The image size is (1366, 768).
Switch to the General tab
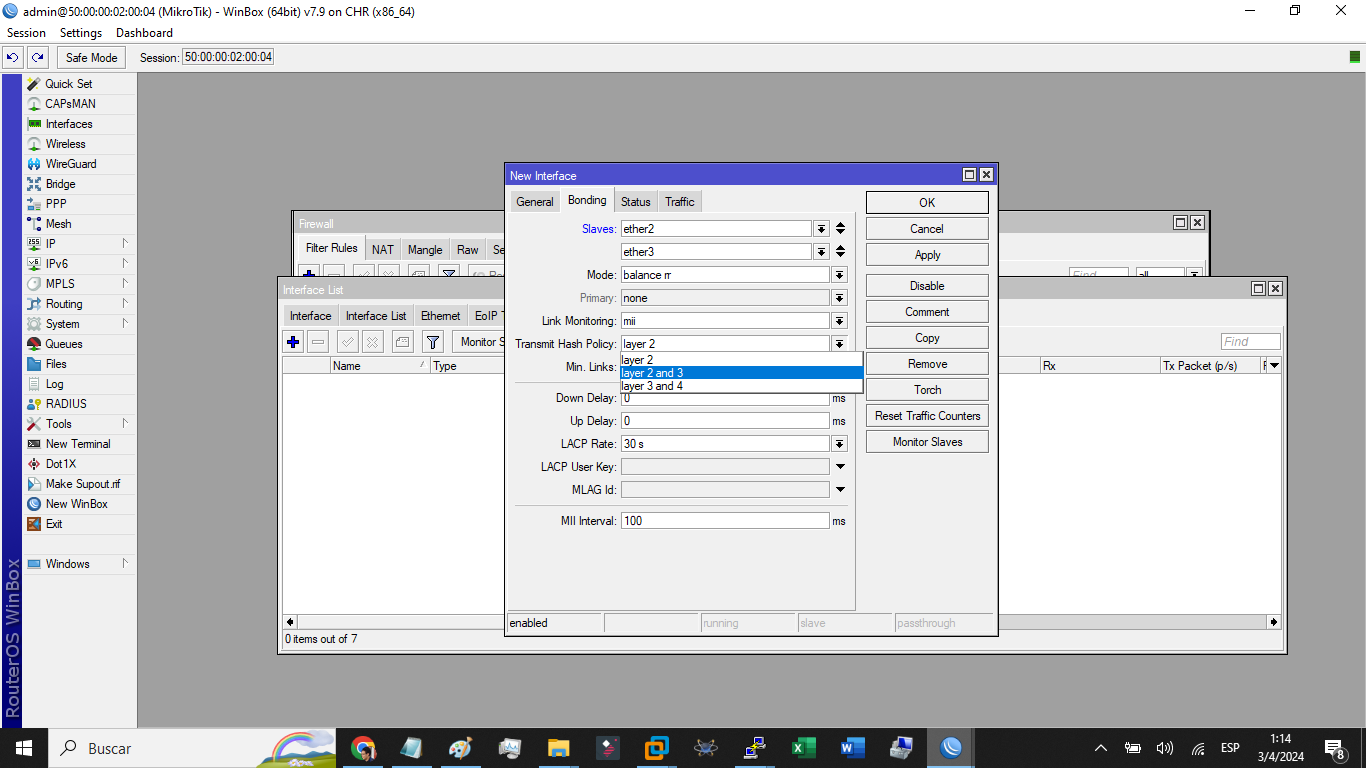tap(535, 202)
